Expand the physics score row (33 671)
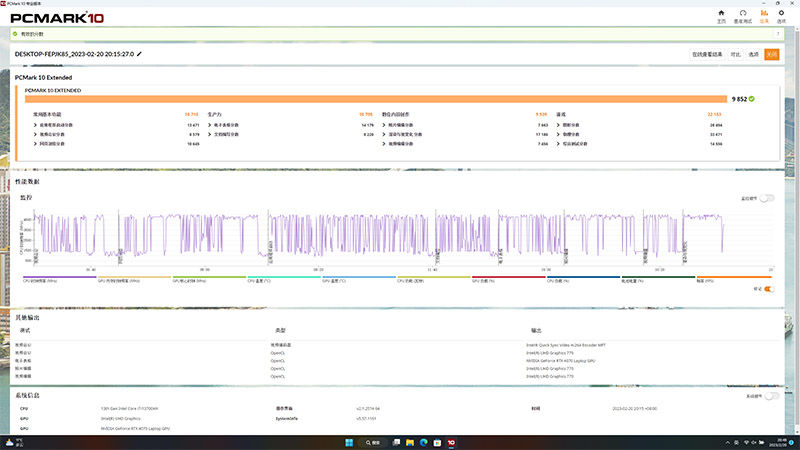 click(640, 135)
